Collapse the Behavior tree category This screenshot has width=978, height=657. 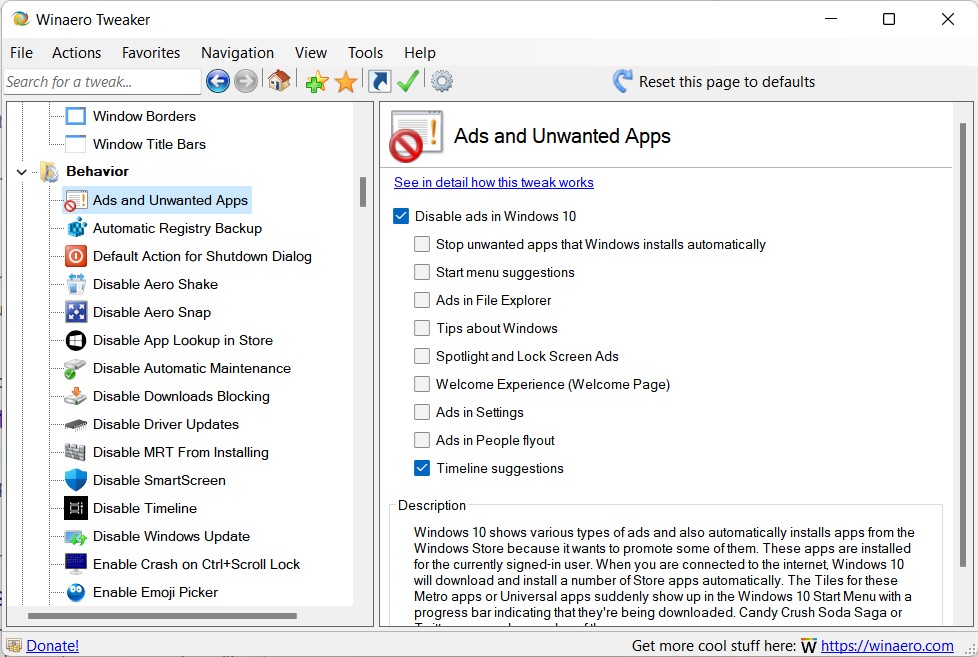(x=22, y=172)
